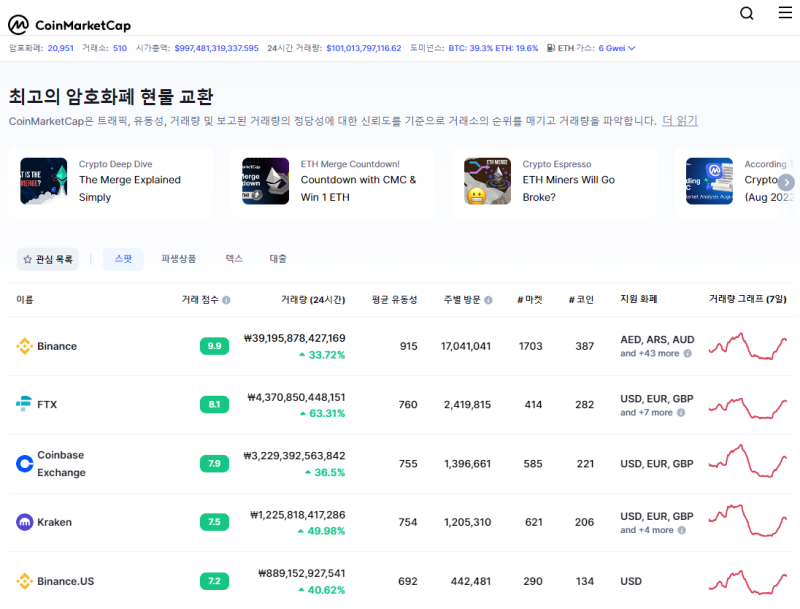Click FTX's 7-day volume graph

(x=747, y=408)
